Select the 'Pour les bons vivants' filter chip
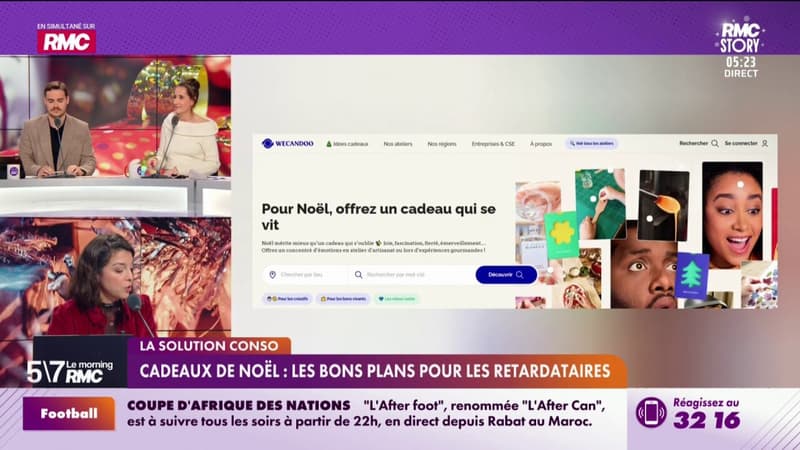The height and width of the screenshot is (450, 800). tap(343, 298)
